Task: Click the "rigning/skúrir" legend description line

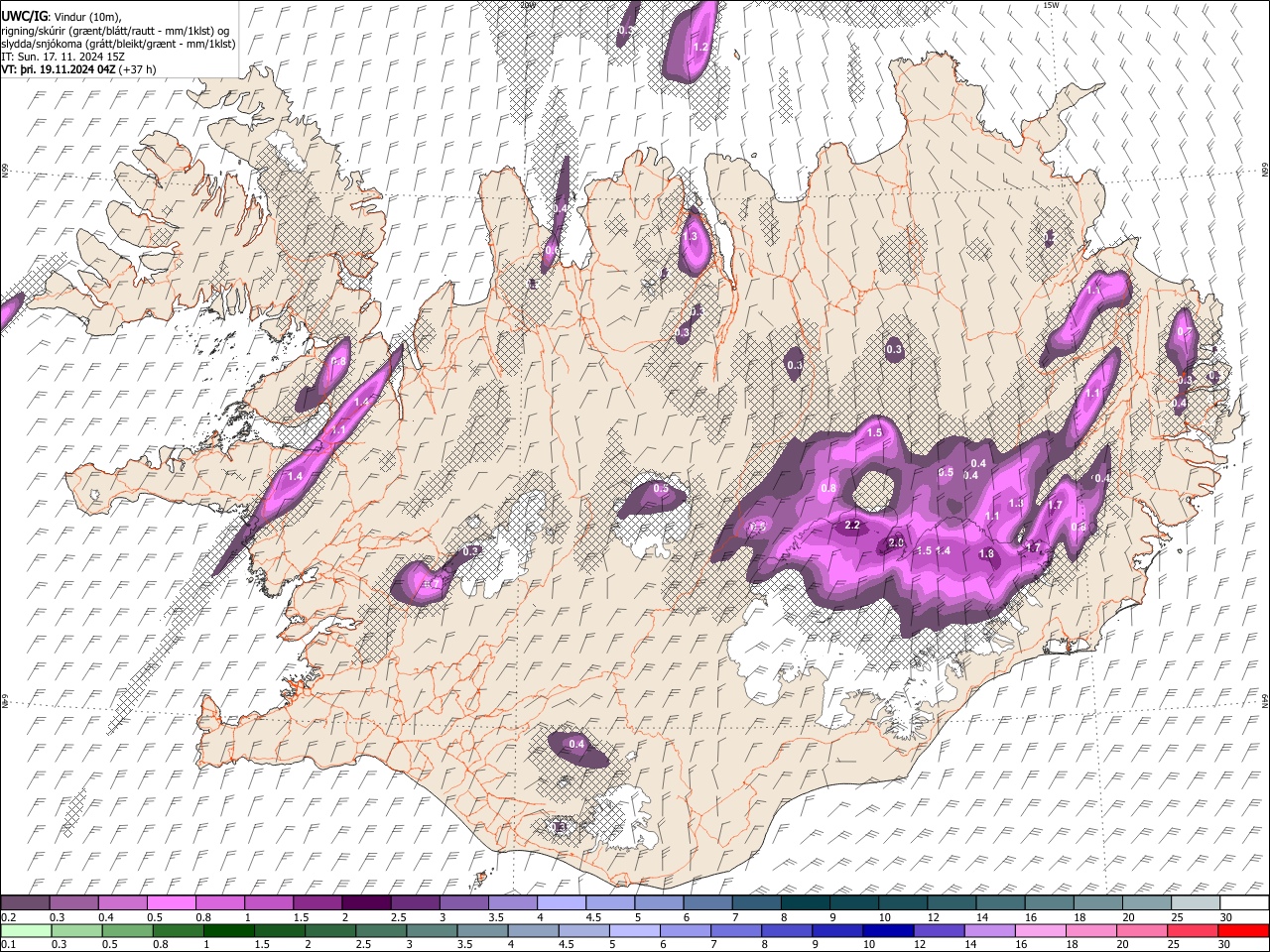Action: coord(115,30)
